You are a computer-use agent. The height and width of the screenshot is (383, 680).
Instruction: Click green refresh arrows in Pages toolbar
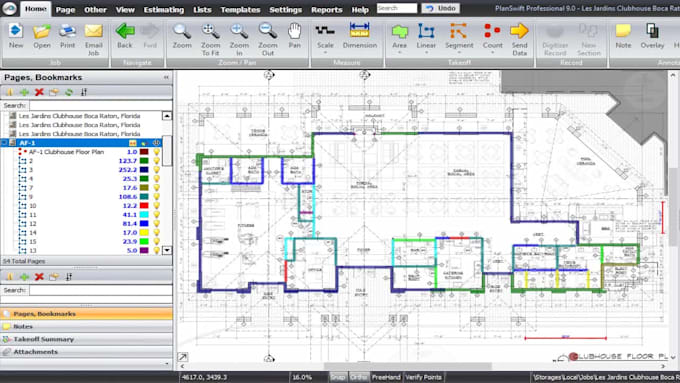pyautogui.click(x=69, y=92)
